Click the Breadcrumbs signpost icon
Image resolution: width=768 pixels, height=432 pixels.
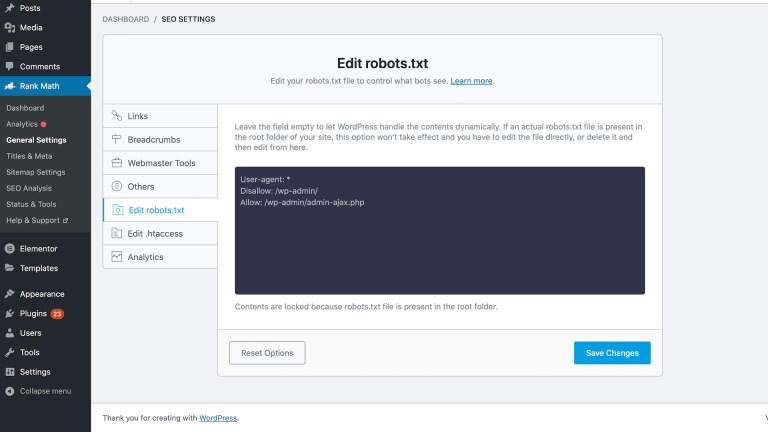tap(117, 139)
